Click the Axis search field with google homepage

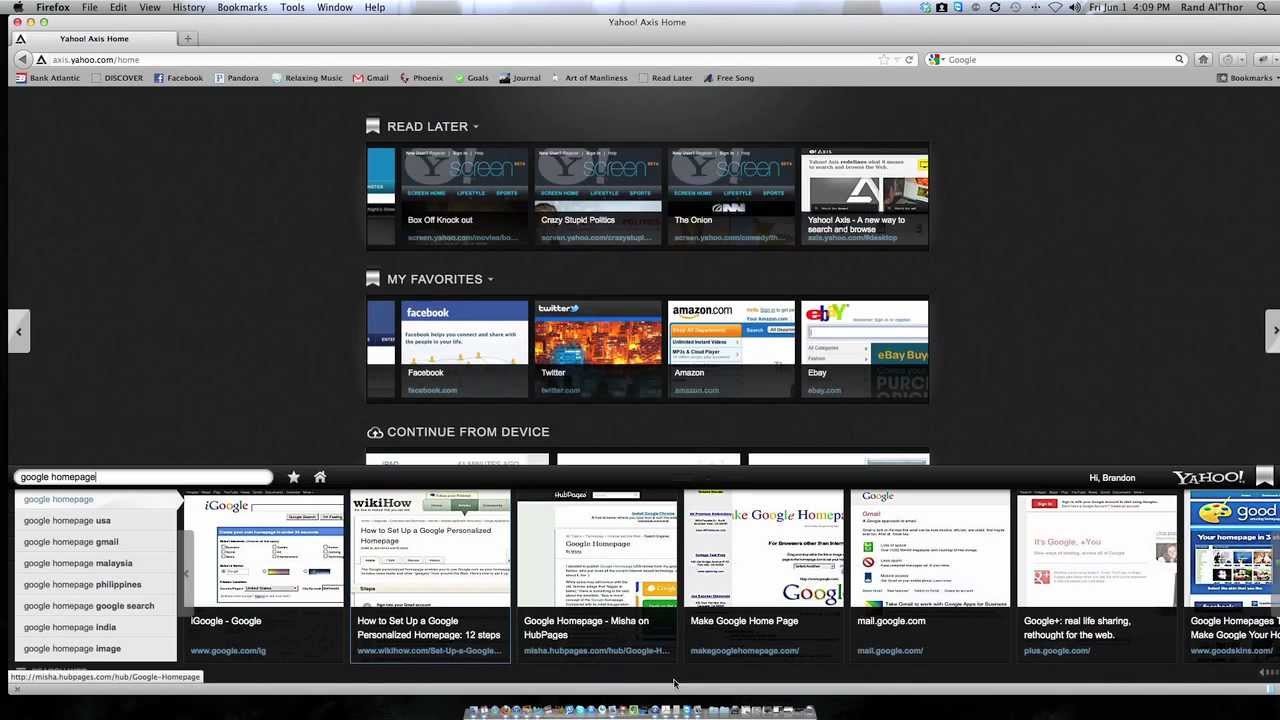(143, 477)
